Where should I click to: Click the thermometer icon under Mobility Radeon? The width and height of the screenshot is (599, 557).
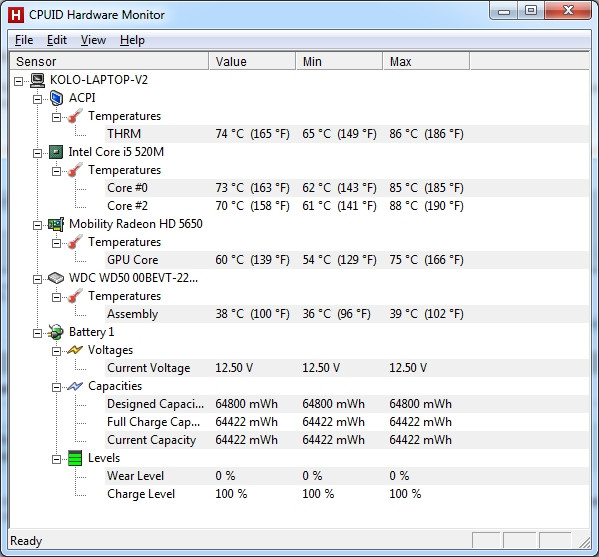pyautogui.click(x=75, y=242)
